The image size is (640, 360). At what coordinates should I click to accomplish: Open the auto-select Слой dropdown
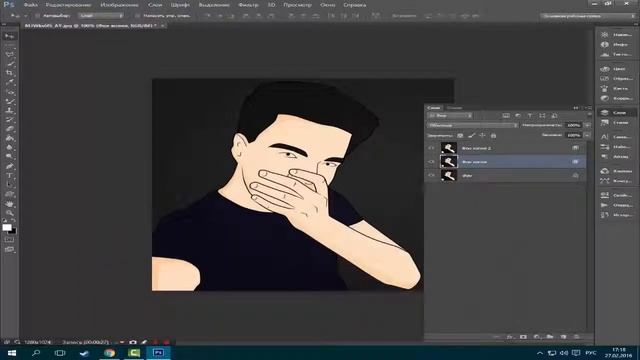coord(101,16)
